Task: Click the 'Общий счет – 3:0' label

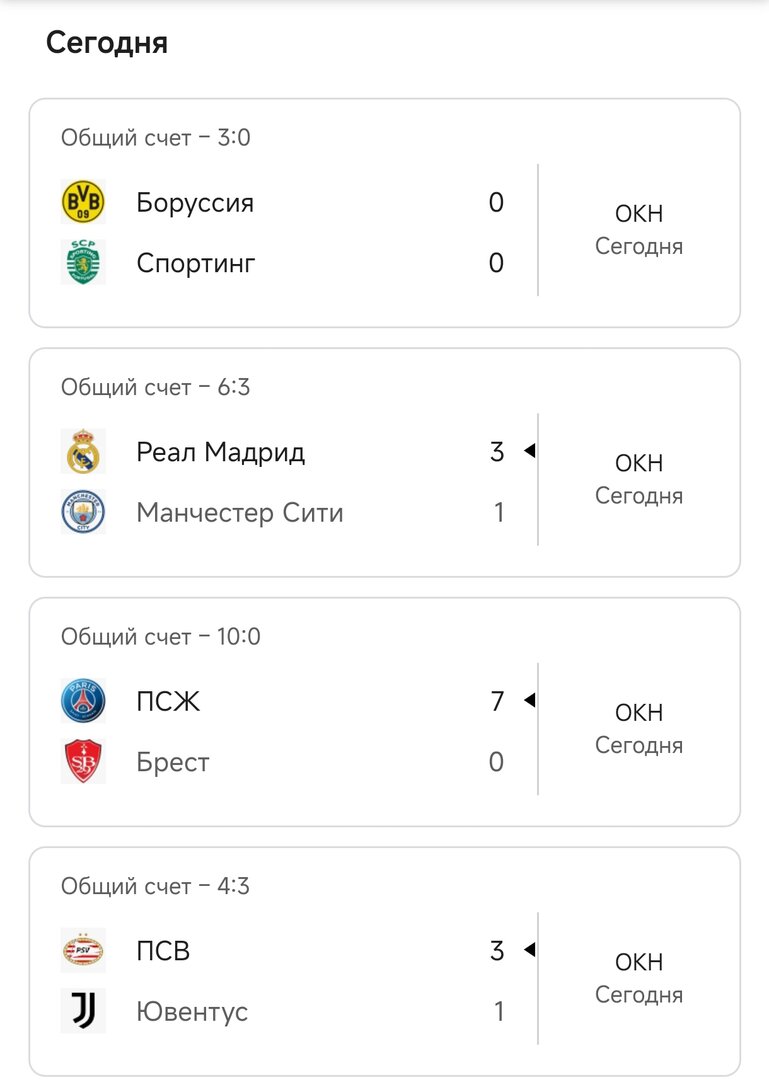Action: [x=155, y=137]
